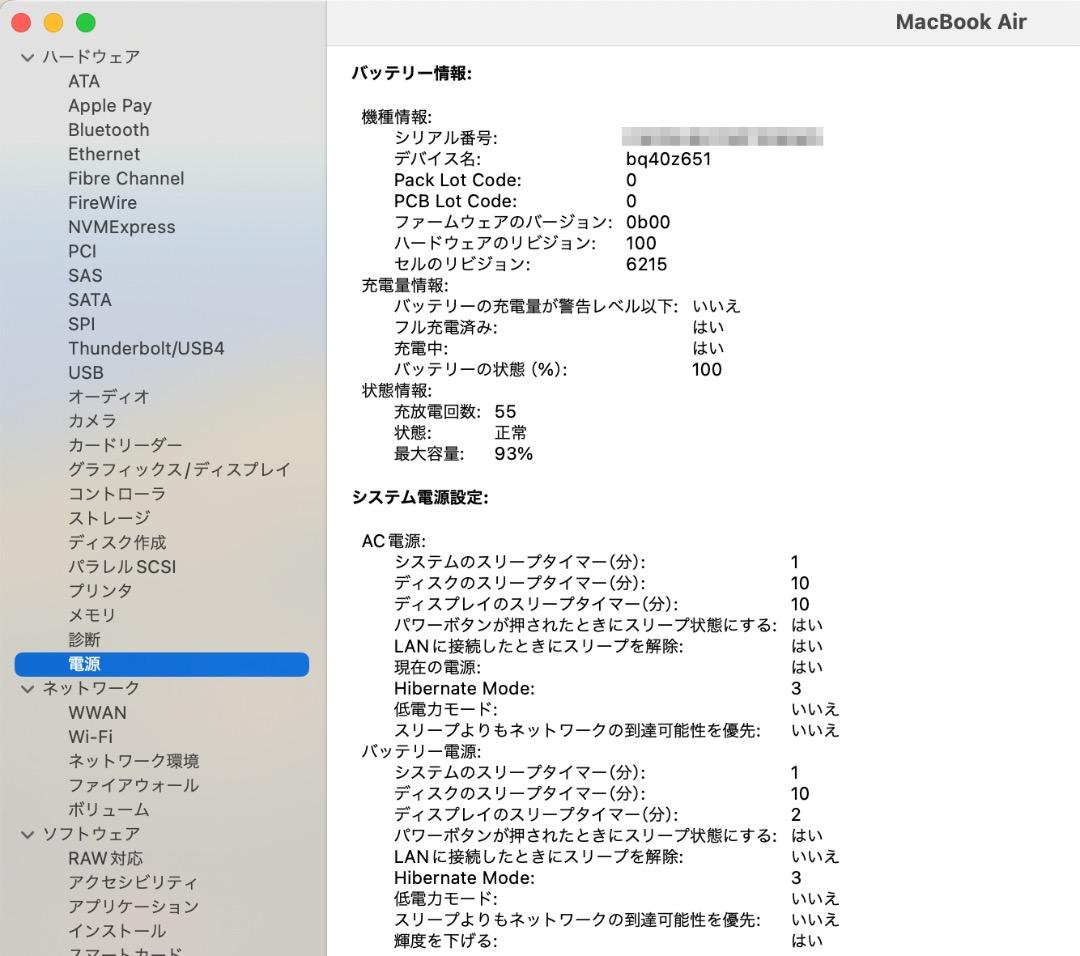Collapse the ネットワーク section

click(x=25, y=688)
